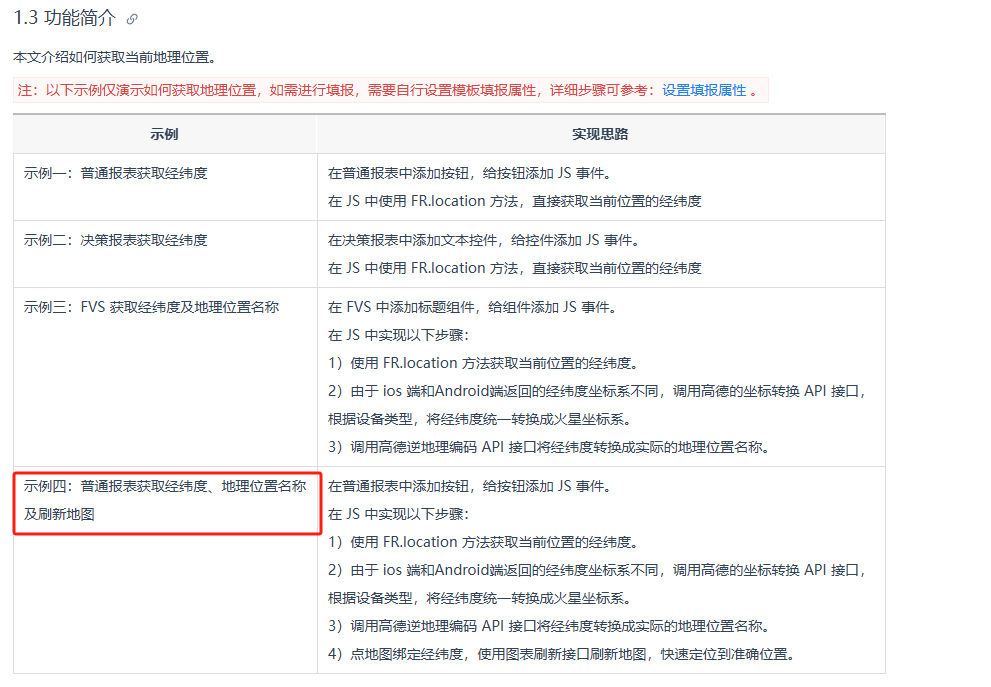Image resolution: width=991 pixels, height=687 pixels.
Task: Click the 示例 column header
Action: (164, 134)
